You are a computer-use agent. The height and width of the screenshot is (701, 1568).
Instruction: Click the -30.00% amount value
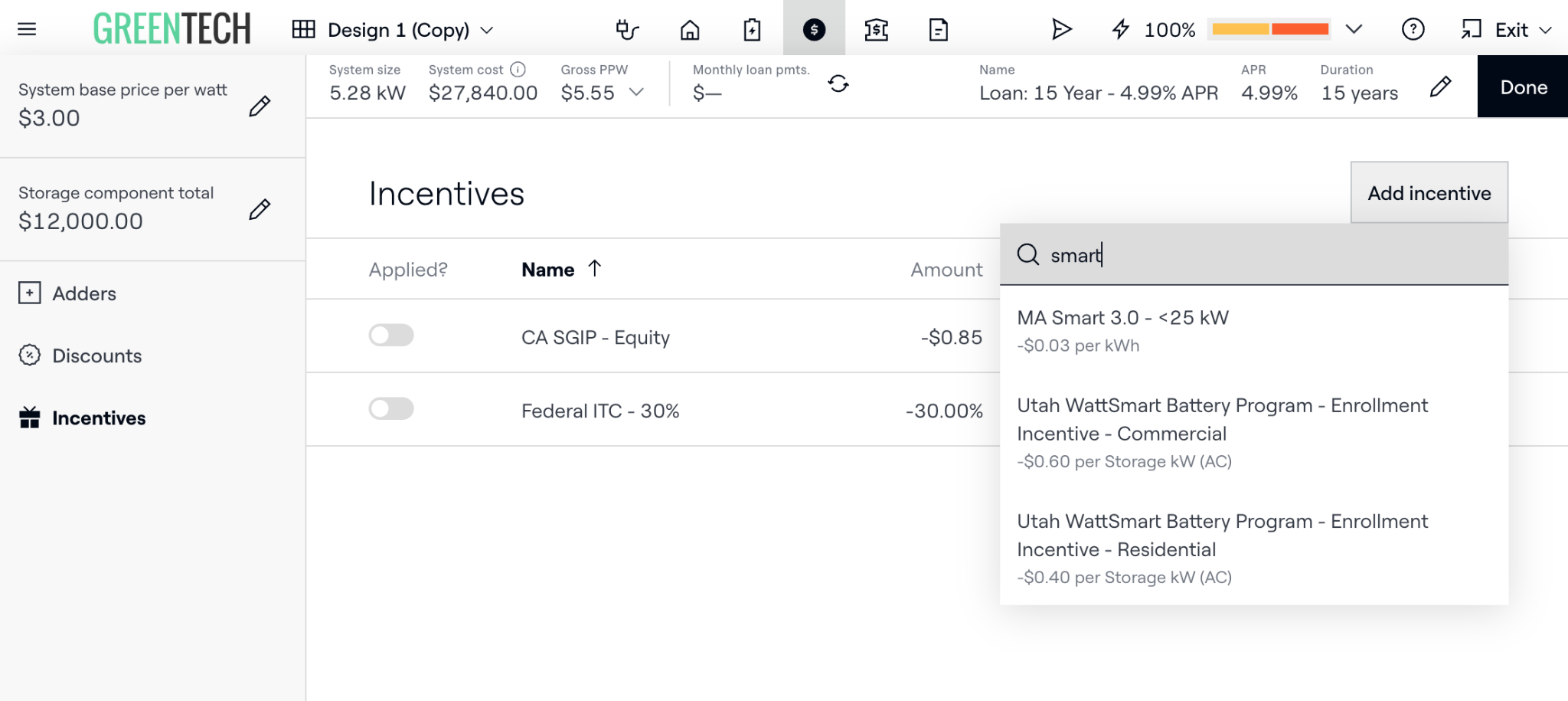coord(944,411)
